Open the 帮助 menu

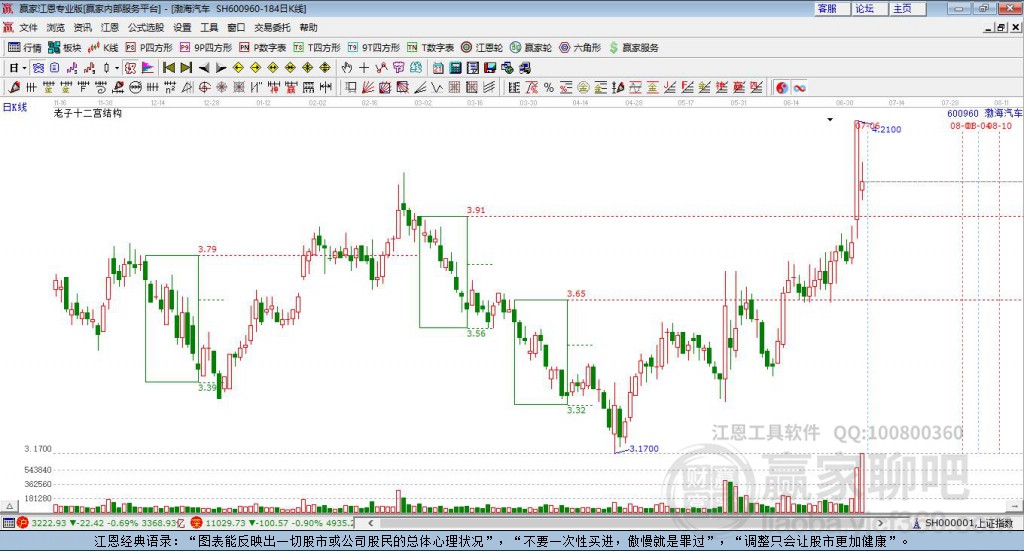[308, 27]
